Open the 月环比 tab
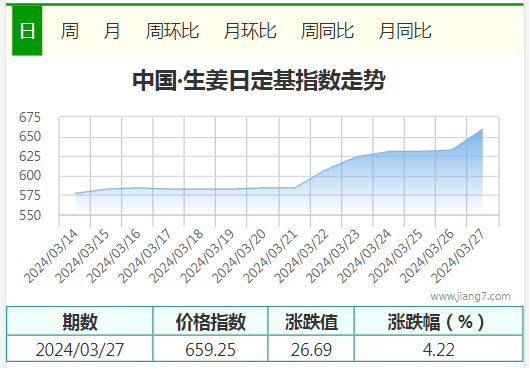 (250, 31)
